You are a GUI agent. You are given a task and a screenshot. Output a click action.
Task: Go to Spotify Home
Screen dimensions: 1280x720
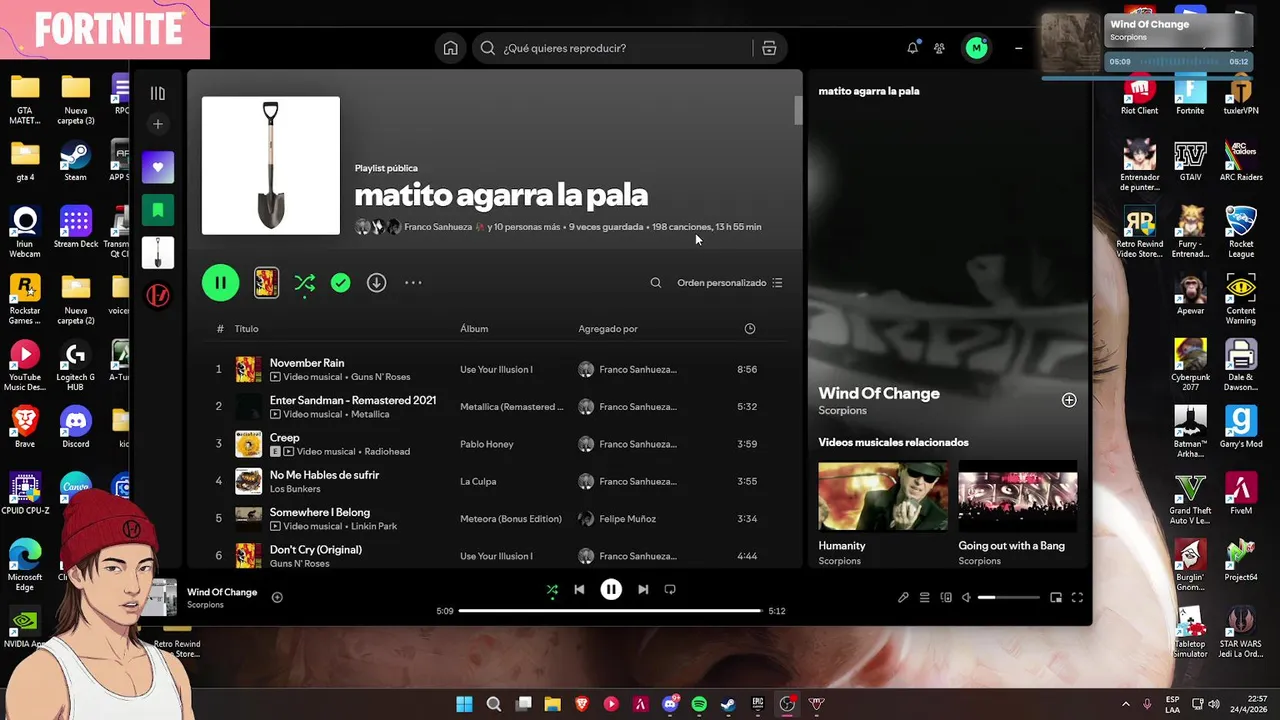(x=451, y=48)
